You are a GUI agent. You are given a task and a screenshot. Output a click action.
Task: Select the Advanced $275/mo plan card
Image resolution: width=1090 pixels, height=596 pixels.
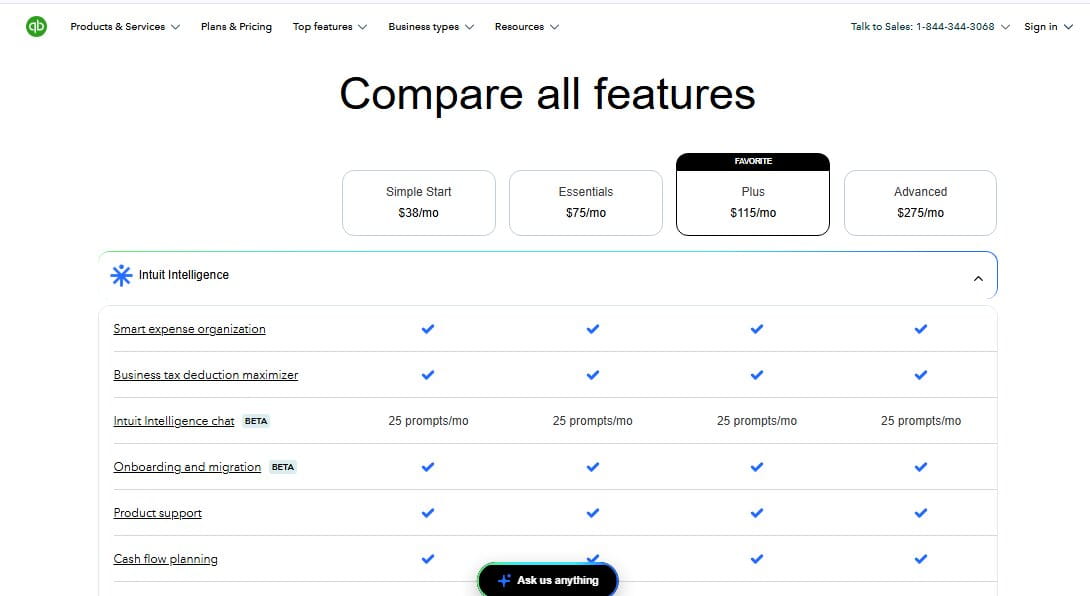[920, 203]
